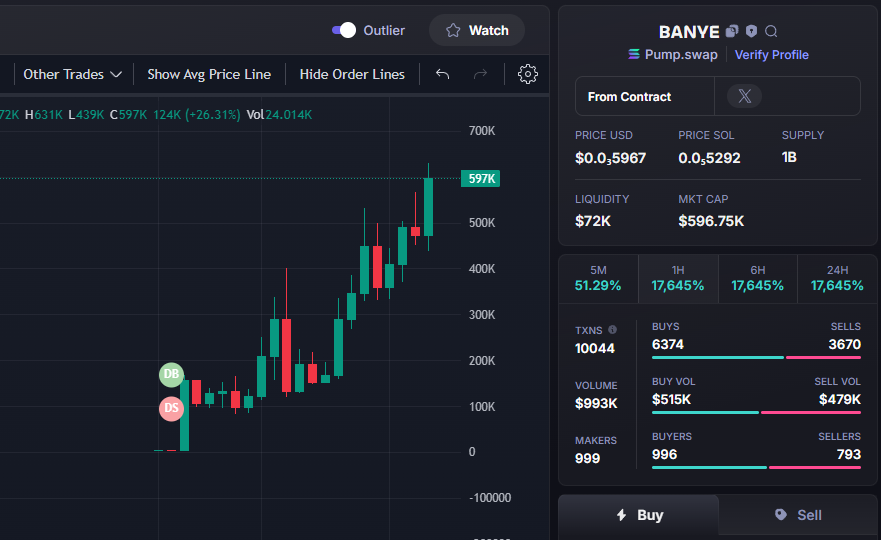881x540 pixels.
Task: Undo last chart action arrow
Action: [443, 74]
